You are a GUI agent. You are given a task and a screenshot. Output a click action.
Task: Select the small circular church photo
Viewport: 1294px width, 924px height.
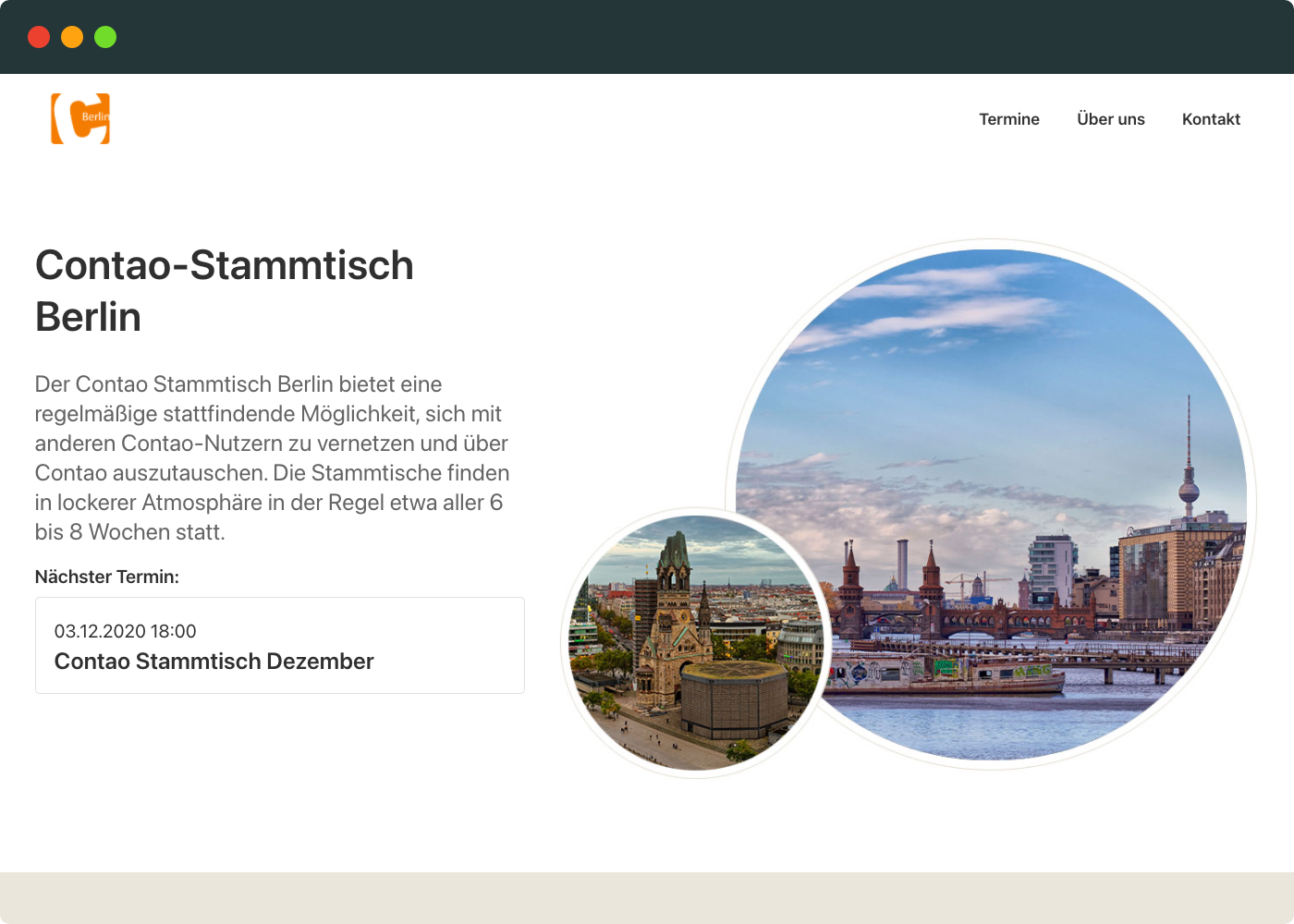695,643
